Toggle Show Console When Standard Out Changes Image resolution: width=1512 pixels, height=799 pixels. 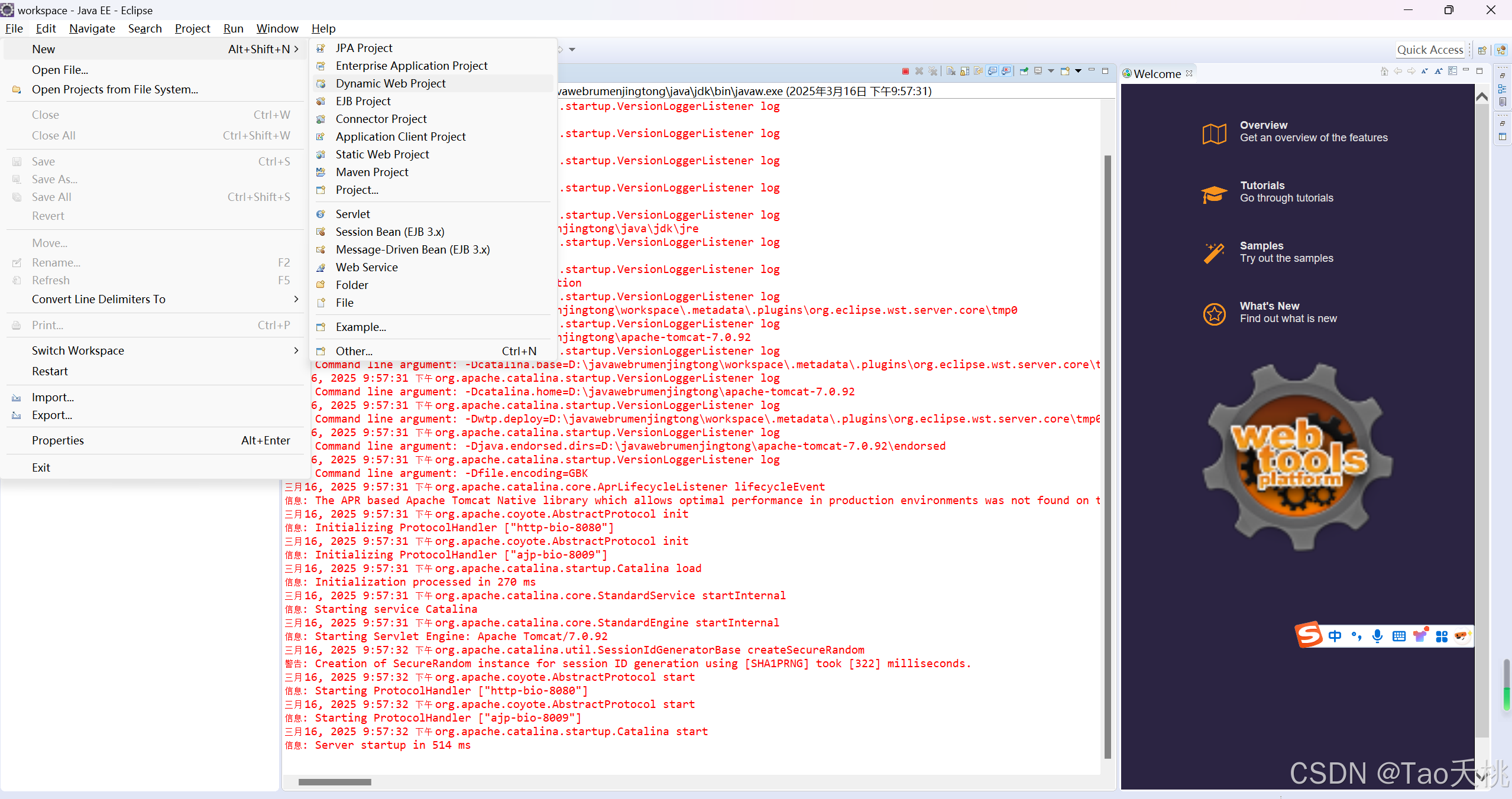(x=992, y=71)
